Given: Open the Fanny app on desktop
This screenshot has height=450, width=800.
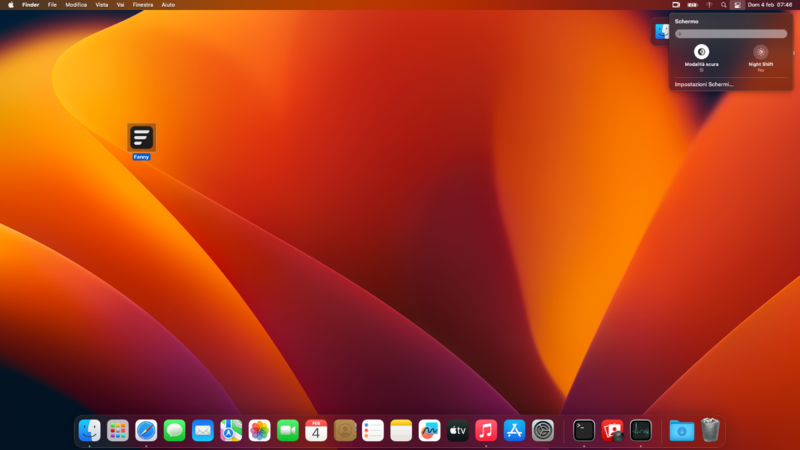Looking at the screenshot, I should 141,137.
